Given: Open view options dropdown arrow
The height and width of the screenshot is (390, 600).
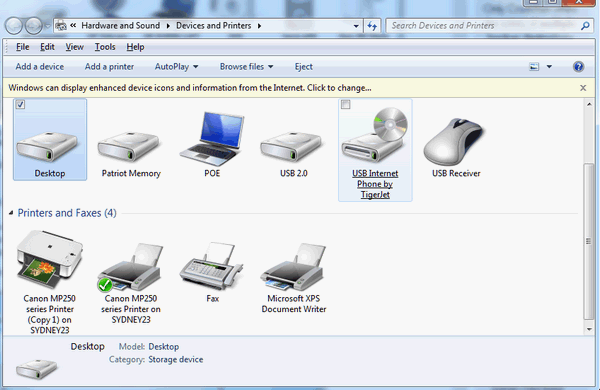Looking at the screenshot, I should (549, 67).
